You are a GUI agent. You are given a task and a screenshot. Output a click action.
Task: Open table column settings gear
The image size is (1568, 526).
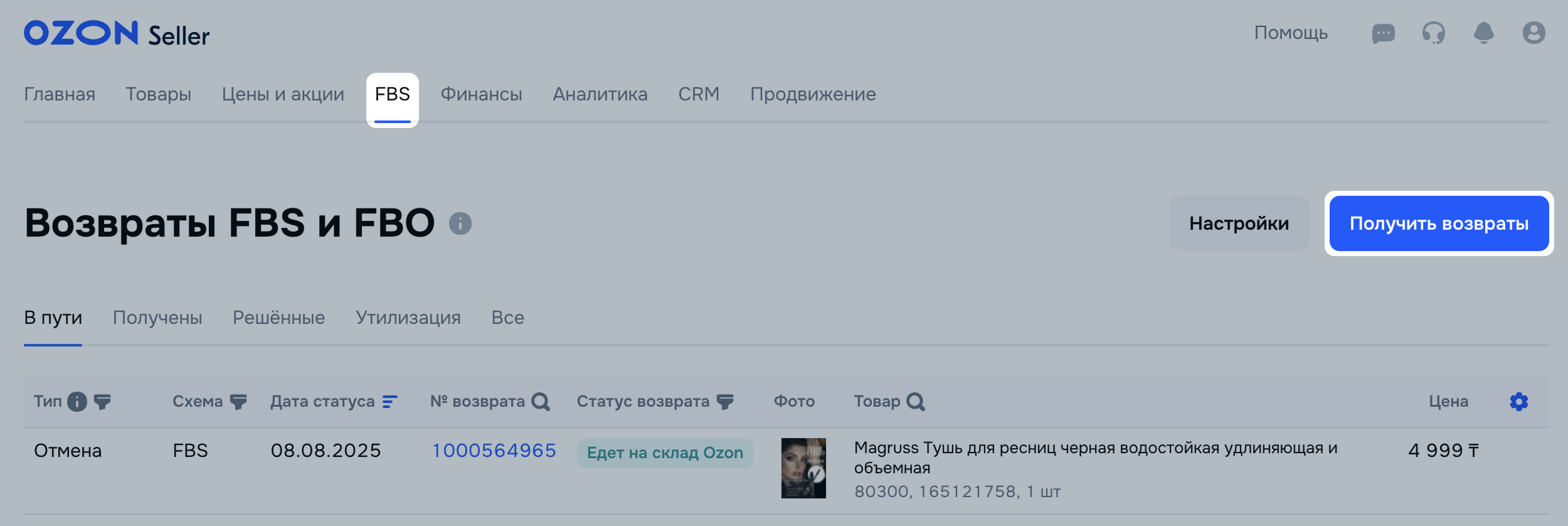pyautogui.click(x=1518, y=402)
